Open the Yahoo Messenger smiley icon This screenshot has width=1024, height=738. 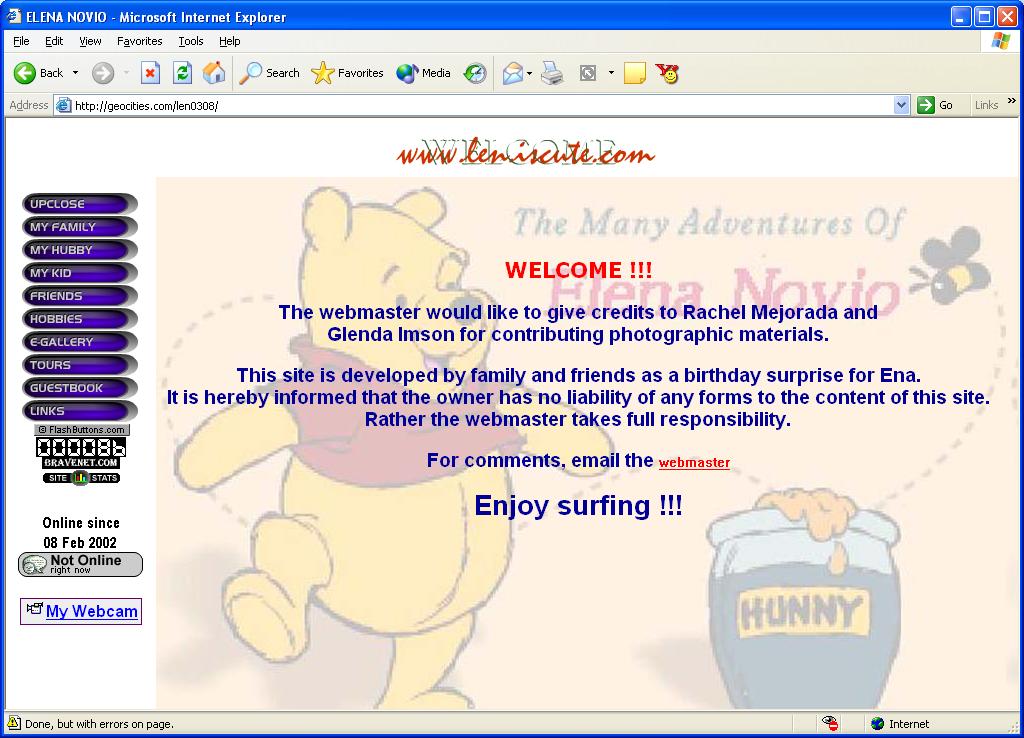click(667, 73)
